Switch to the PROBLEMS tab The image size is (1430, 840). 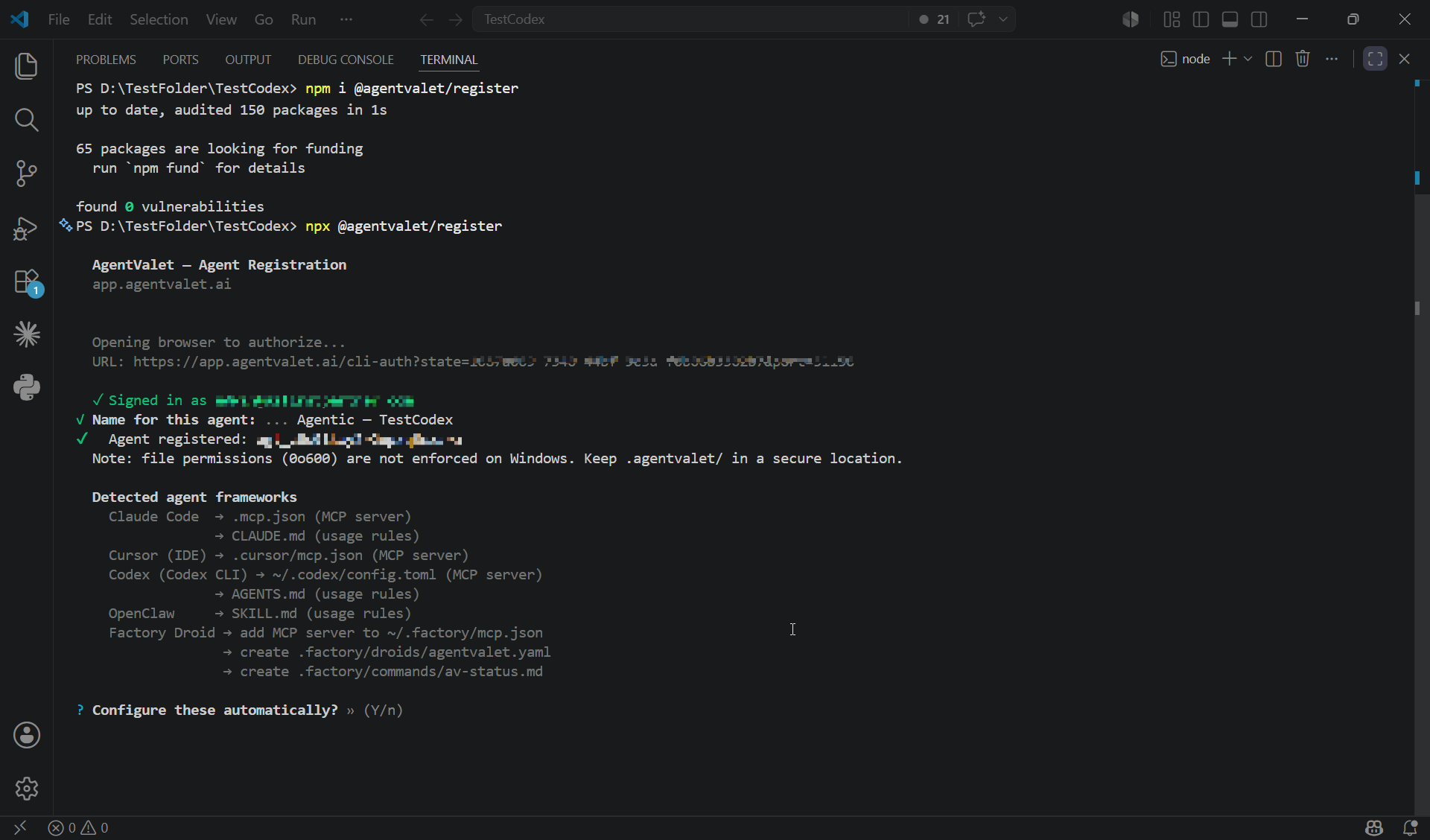pos(106,60)
